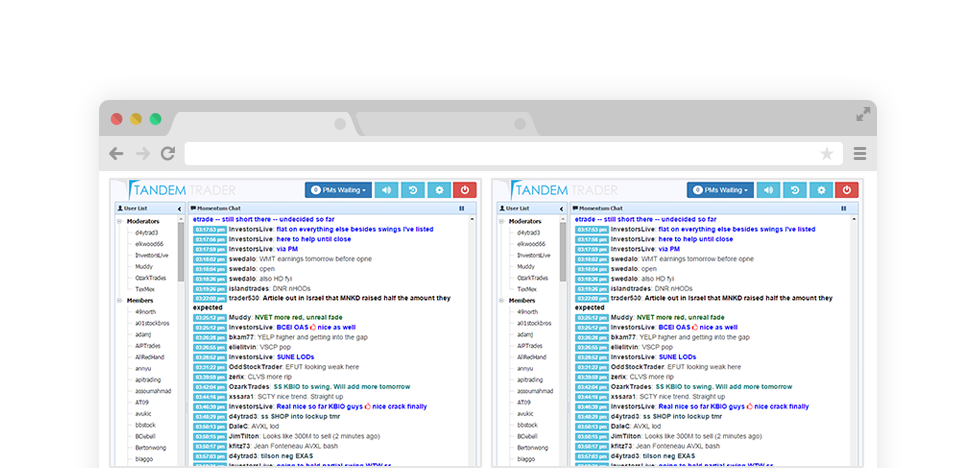The image size is (965, 468).
Task: Select moderator InvestorsLive in left user list
Action: (152, 255)
